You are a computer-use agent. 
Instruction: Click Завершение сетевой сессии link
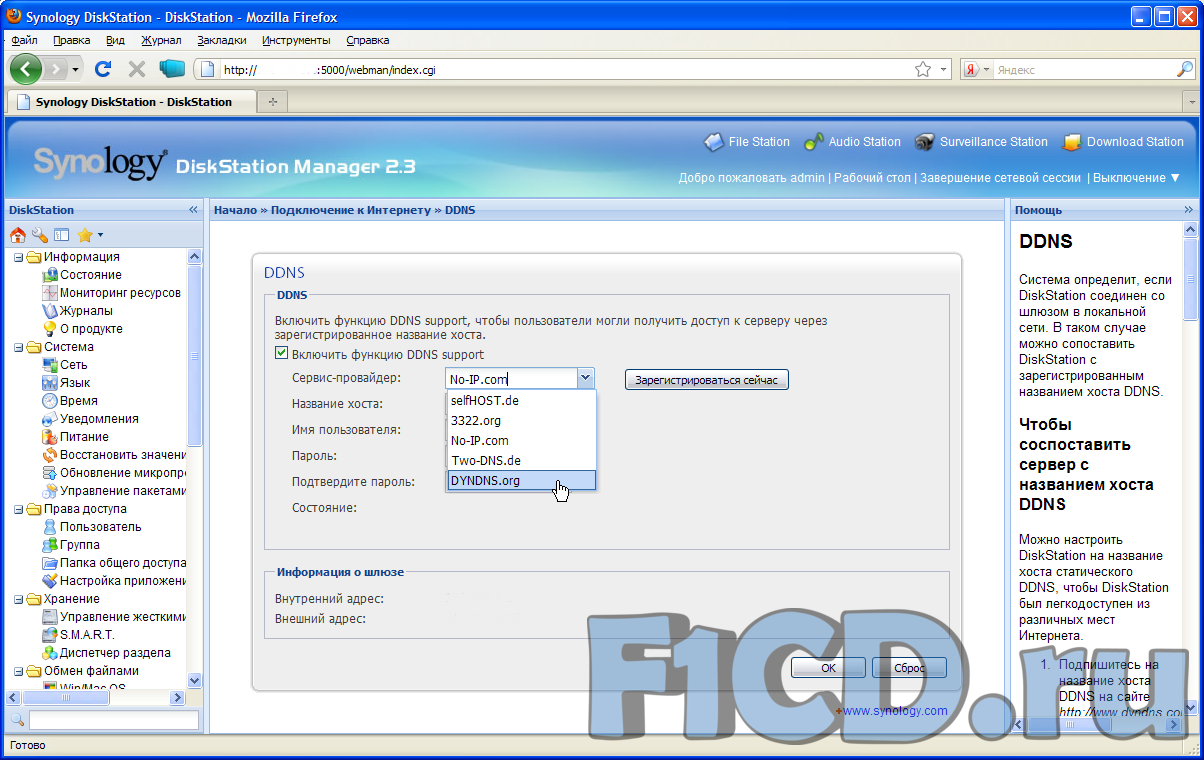point(1001,178)
